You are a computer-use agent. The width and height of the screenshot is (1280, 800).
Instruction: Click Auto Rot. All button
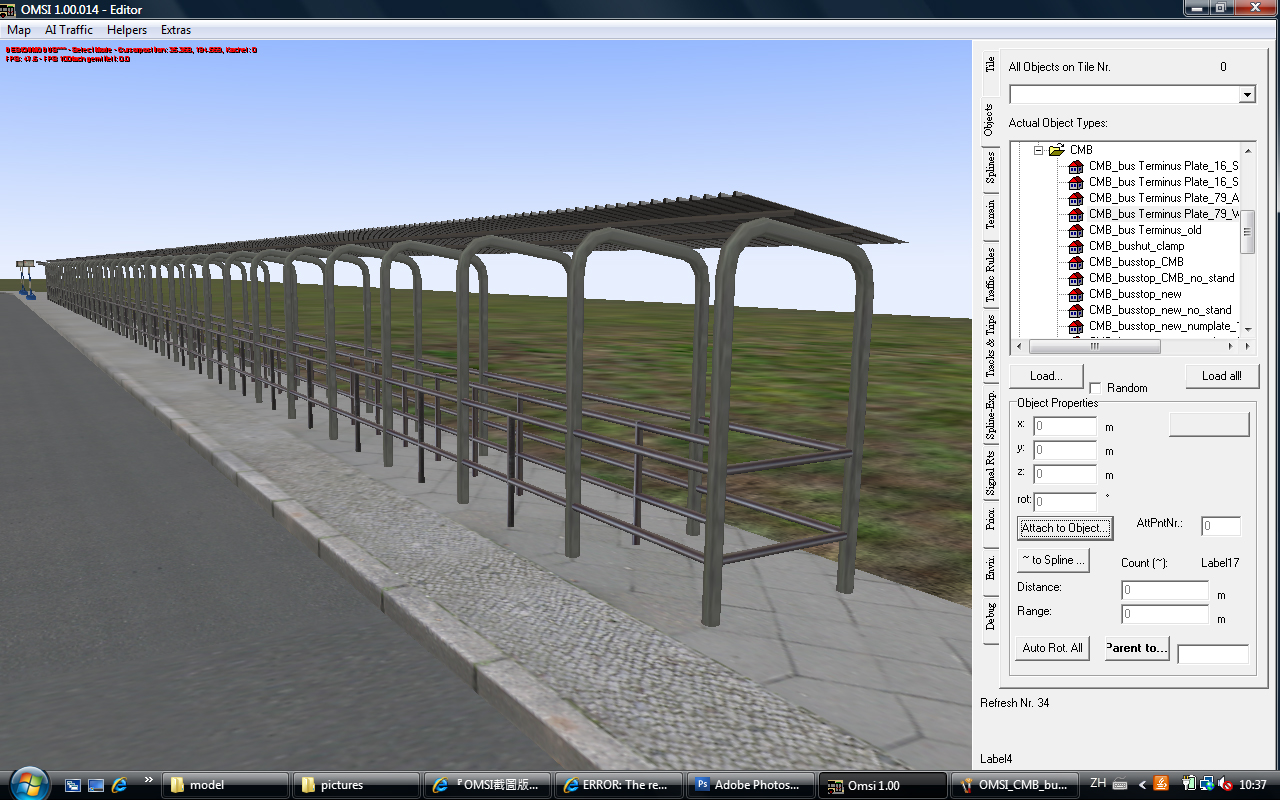click(x=1052, y=648)
